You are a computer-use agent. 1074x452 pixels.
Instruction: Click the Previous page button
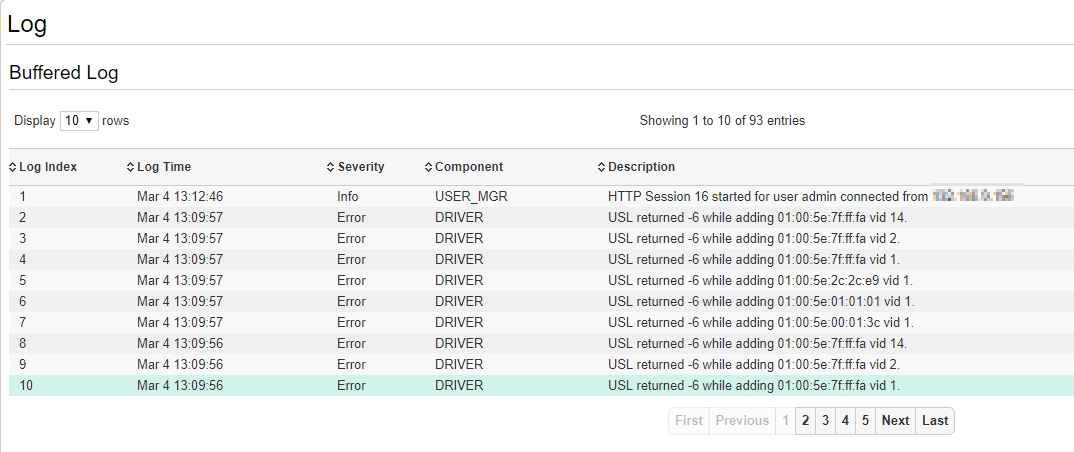pos(742,421)
